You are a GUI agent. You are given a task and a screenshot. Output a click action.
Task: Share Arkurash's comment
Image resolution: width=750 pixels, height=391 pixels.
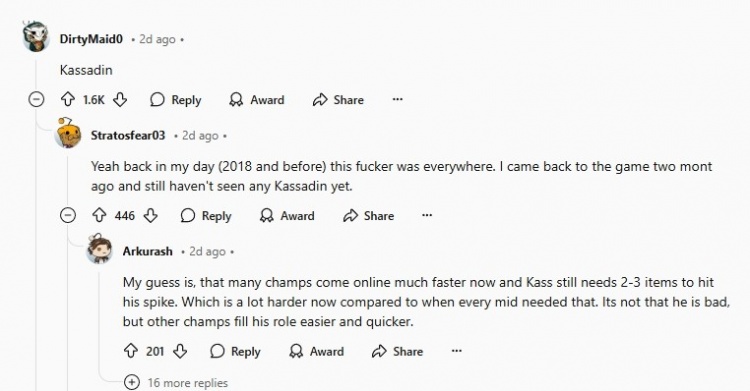[x=397, y=351]
